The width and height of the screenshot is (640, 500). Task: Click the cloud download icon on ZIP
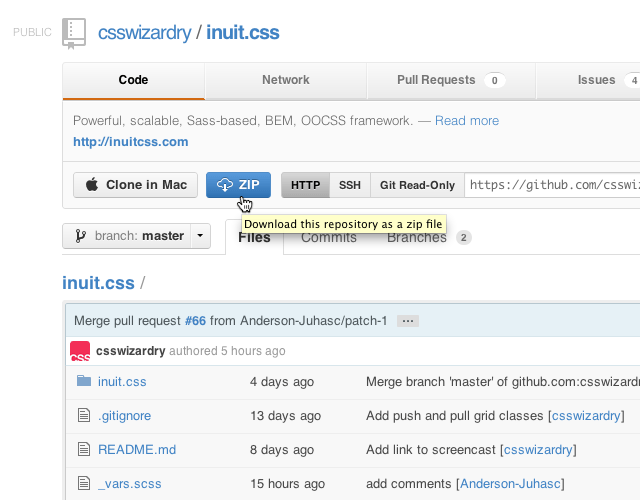pos(224,185)
